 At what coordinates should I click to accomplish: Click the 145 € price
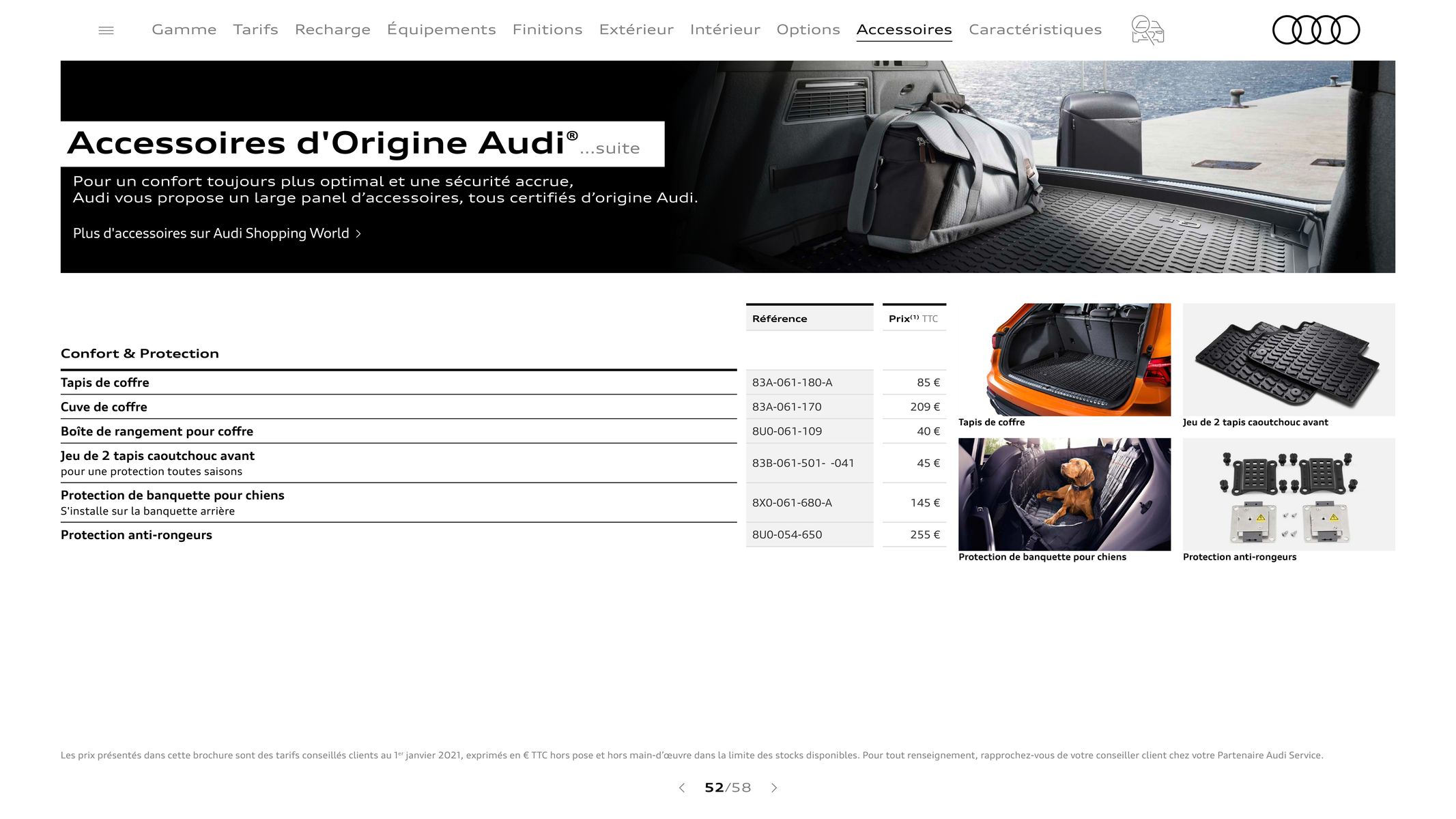[925, 502]
